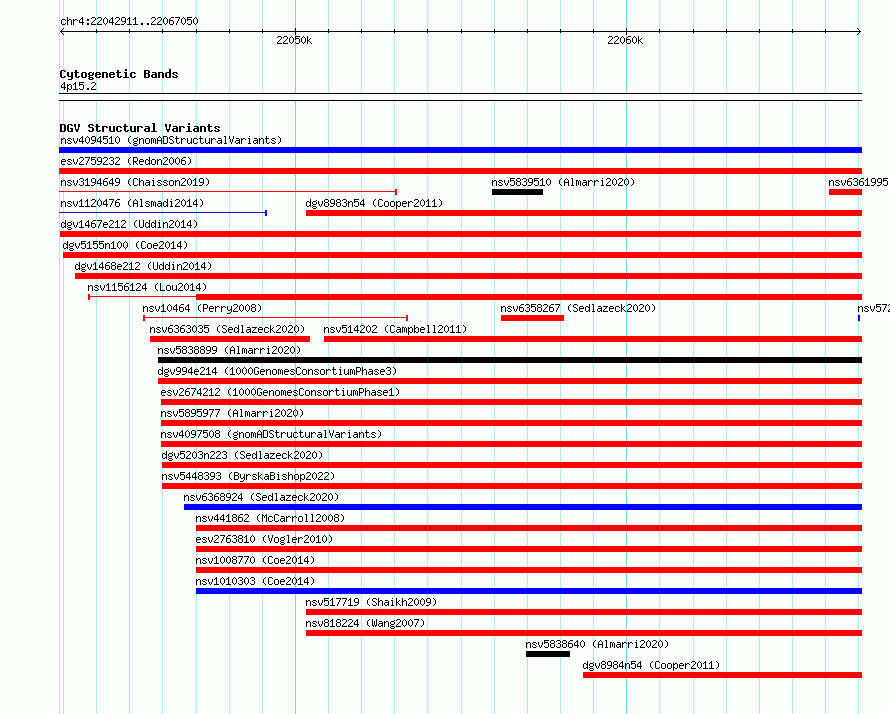Image resolution: width=890 pixels, height=714 pixels.
Task: Open the nsv5838640 (Almarri2020) label
Action: [x=597, y=644]
